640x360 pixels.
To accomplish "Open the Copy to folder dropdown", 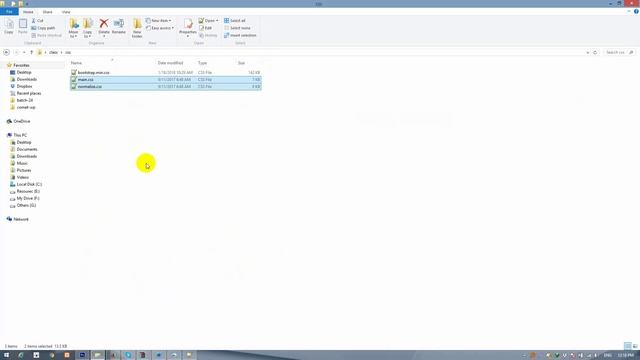I will [88, 28].
